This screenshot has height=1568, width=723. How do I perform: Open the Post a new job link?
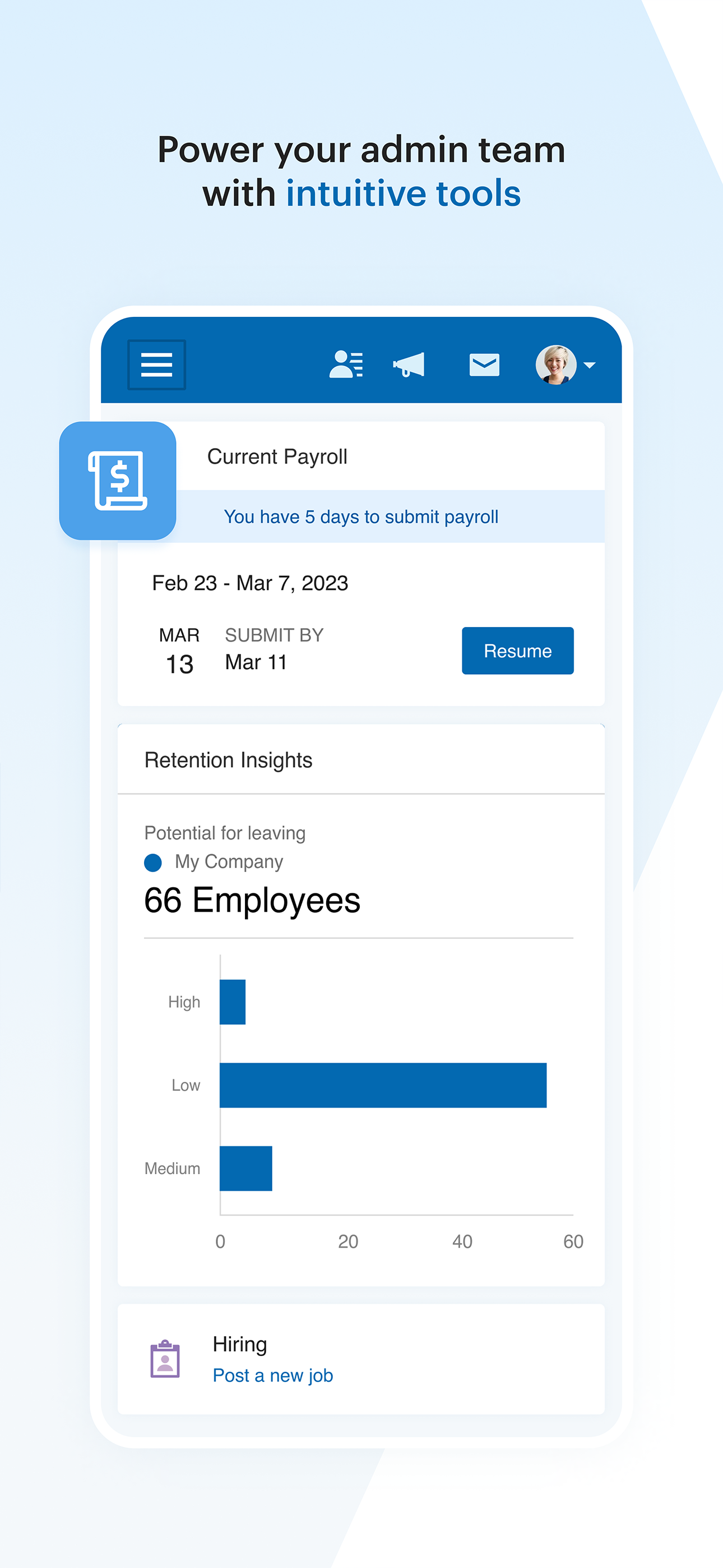[272, 1376]
